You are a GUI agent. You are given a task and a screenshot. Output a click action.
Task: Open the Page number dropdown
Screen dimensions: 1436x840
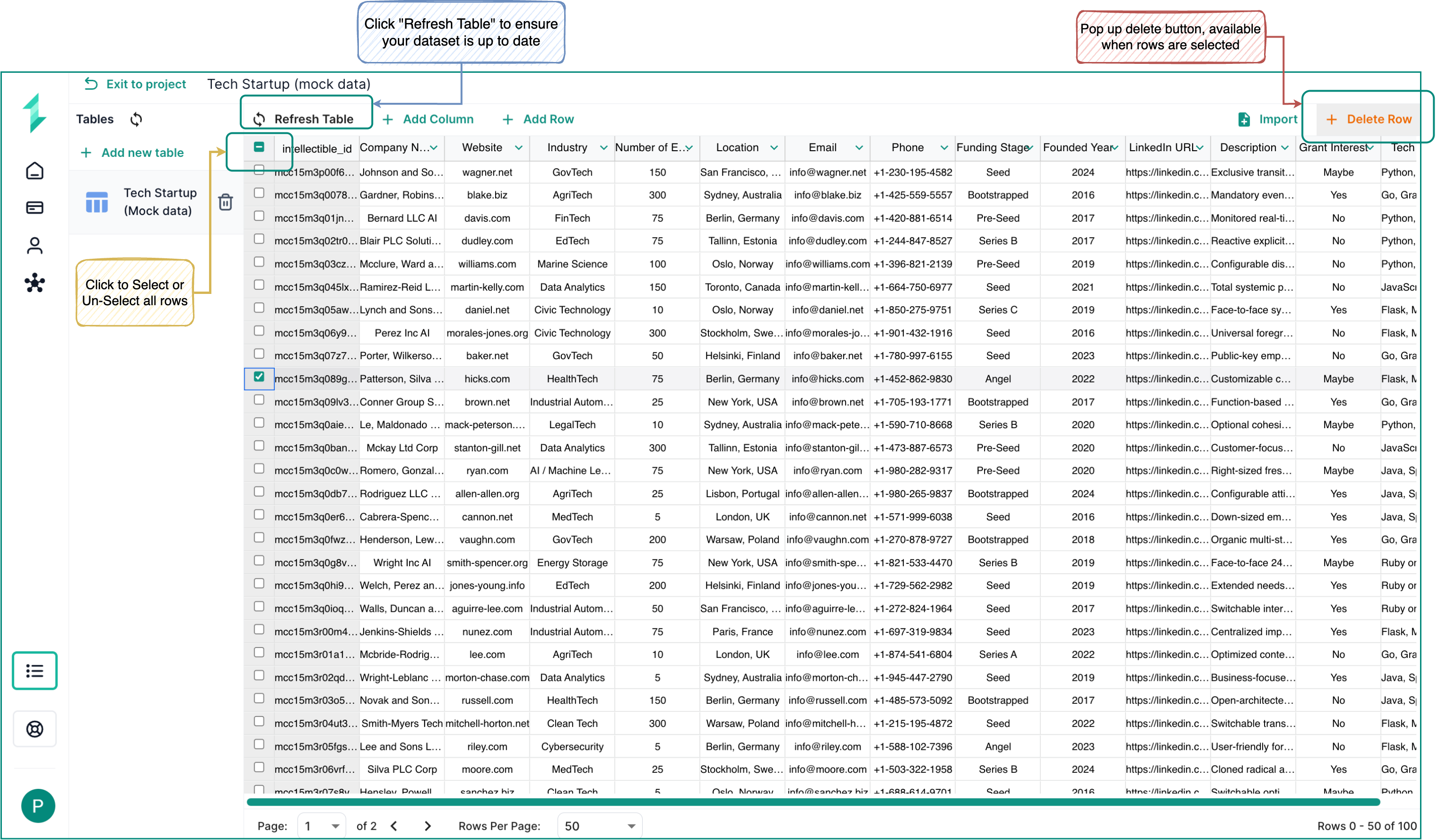[322, 826]
